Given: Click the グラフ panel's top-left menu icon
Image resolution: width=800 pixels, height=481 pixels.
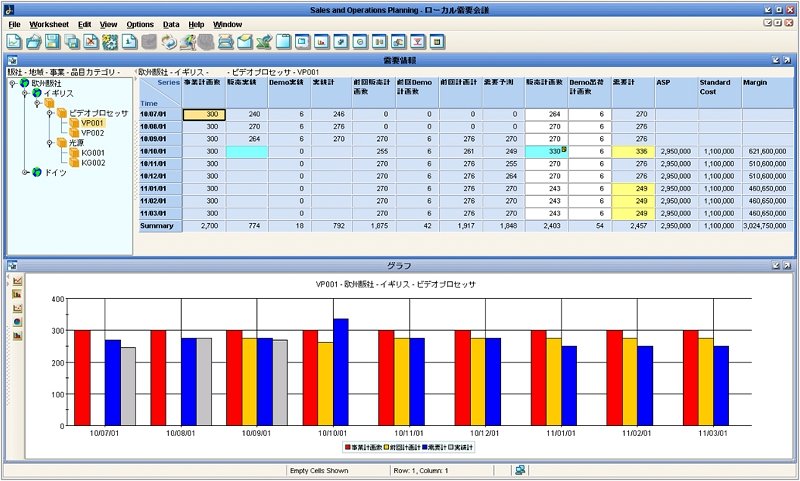Looking at the screenshot, I should 12,265.
